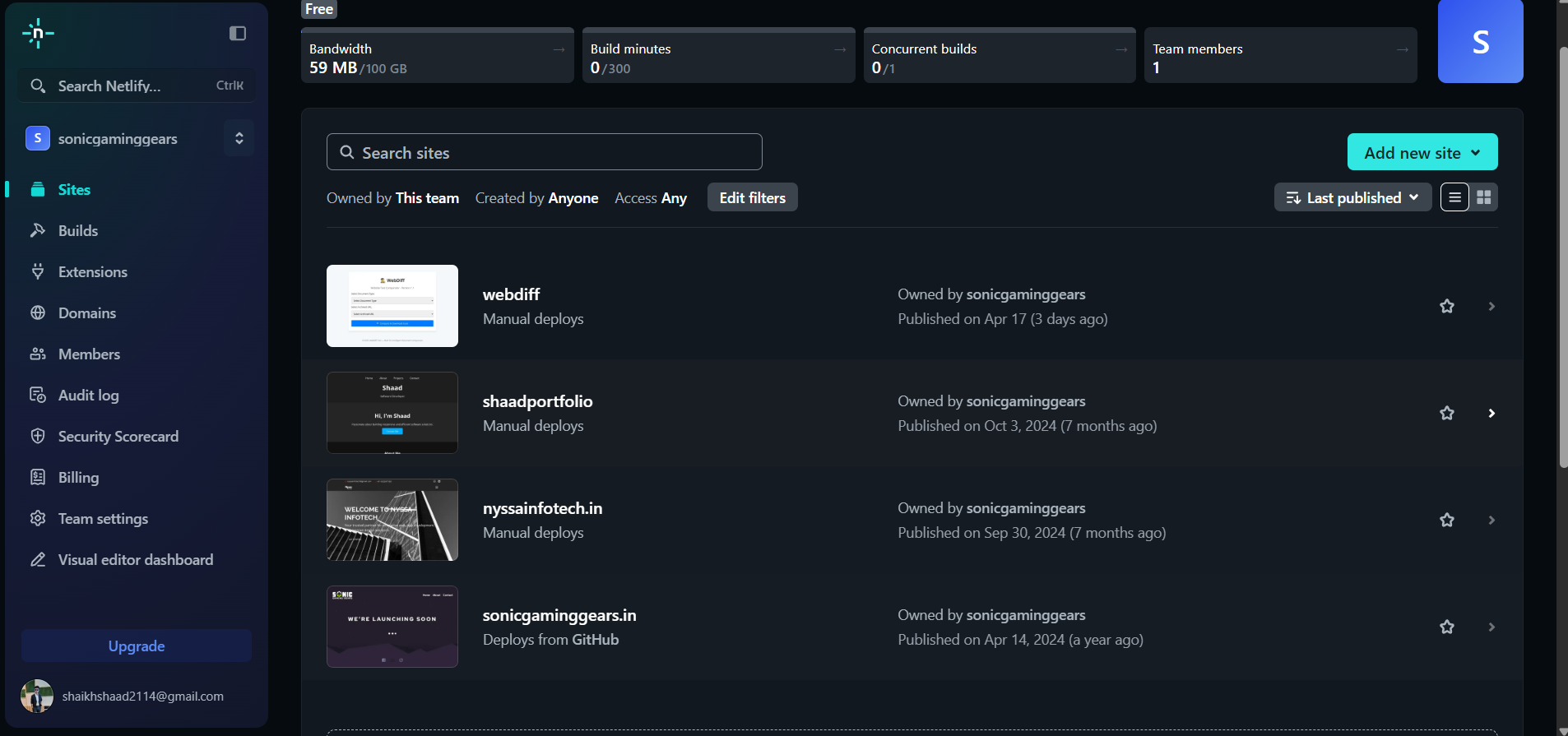Click the Team settings gear icon

click(38, 518)
